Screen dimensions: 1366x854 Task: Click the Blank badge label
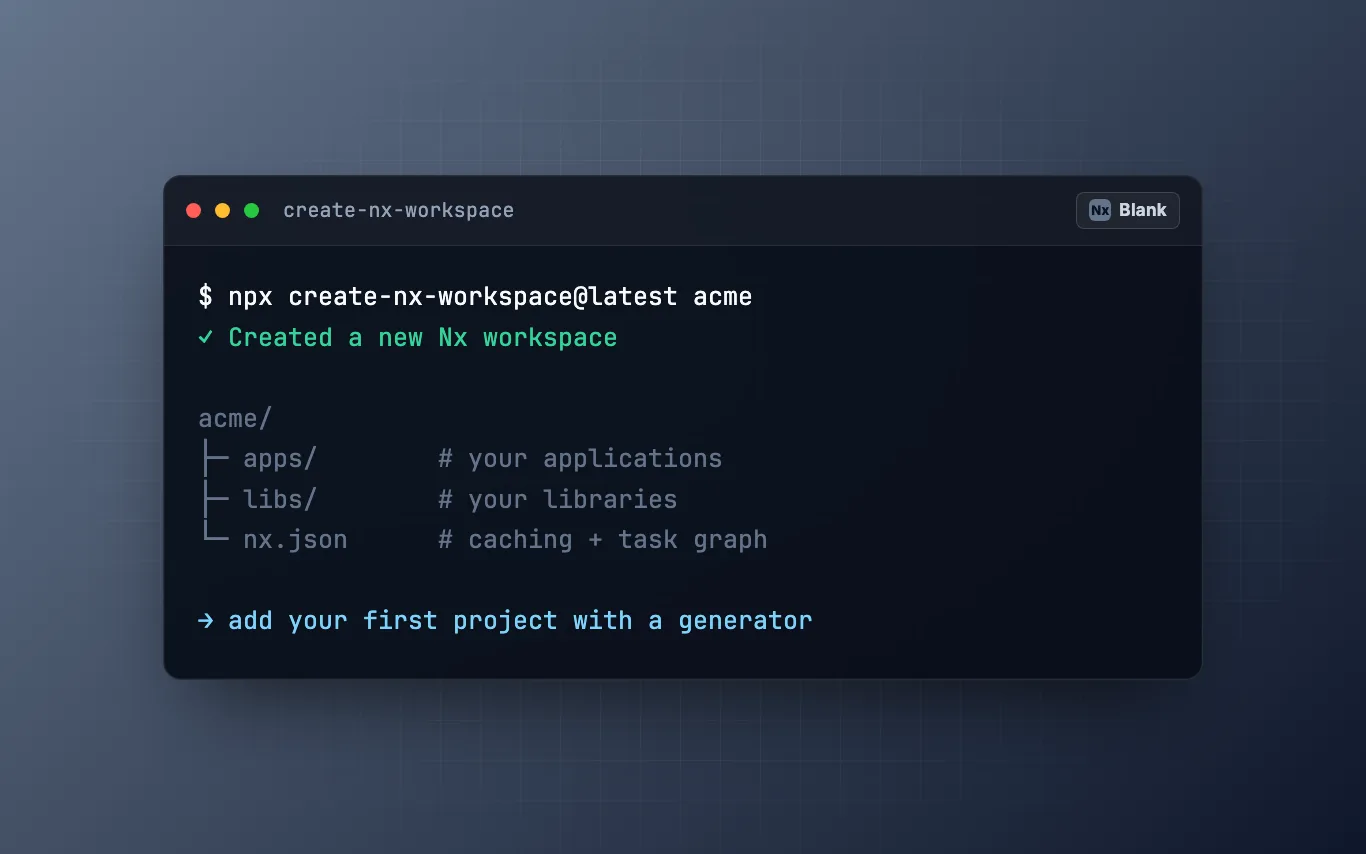(1143, 211)
